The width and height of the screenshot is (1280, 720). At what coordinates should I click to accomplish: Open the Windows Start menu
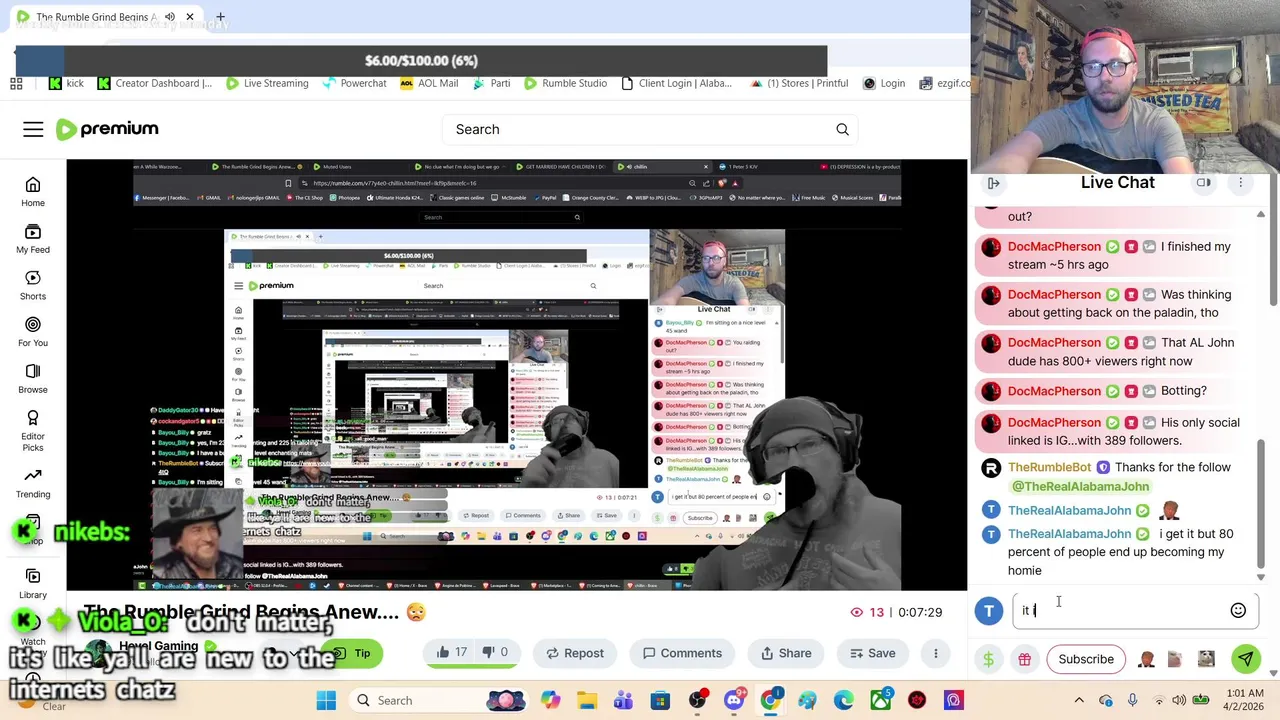[326, 700]
